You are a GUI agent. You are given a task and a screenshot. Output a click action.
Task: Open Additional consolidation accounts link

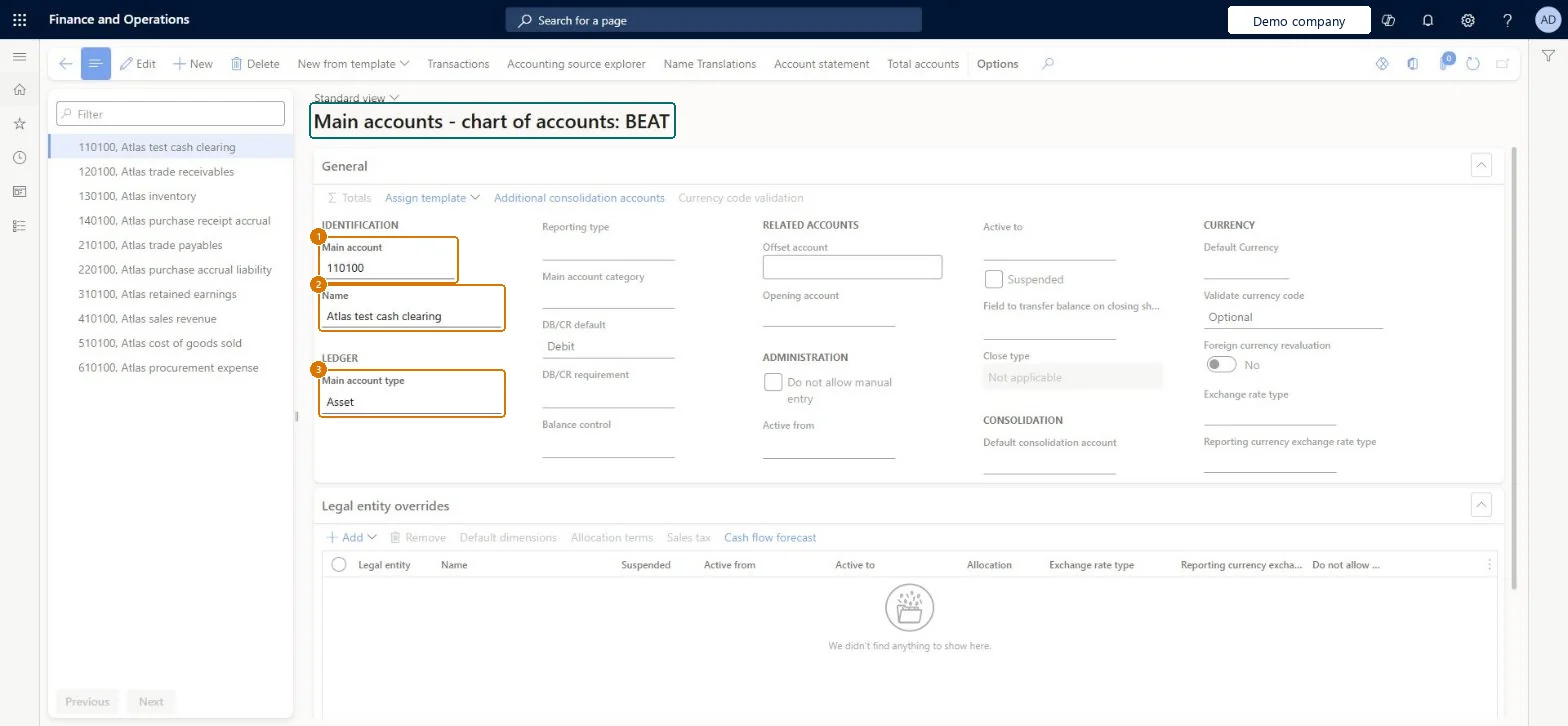pos(579,198)
